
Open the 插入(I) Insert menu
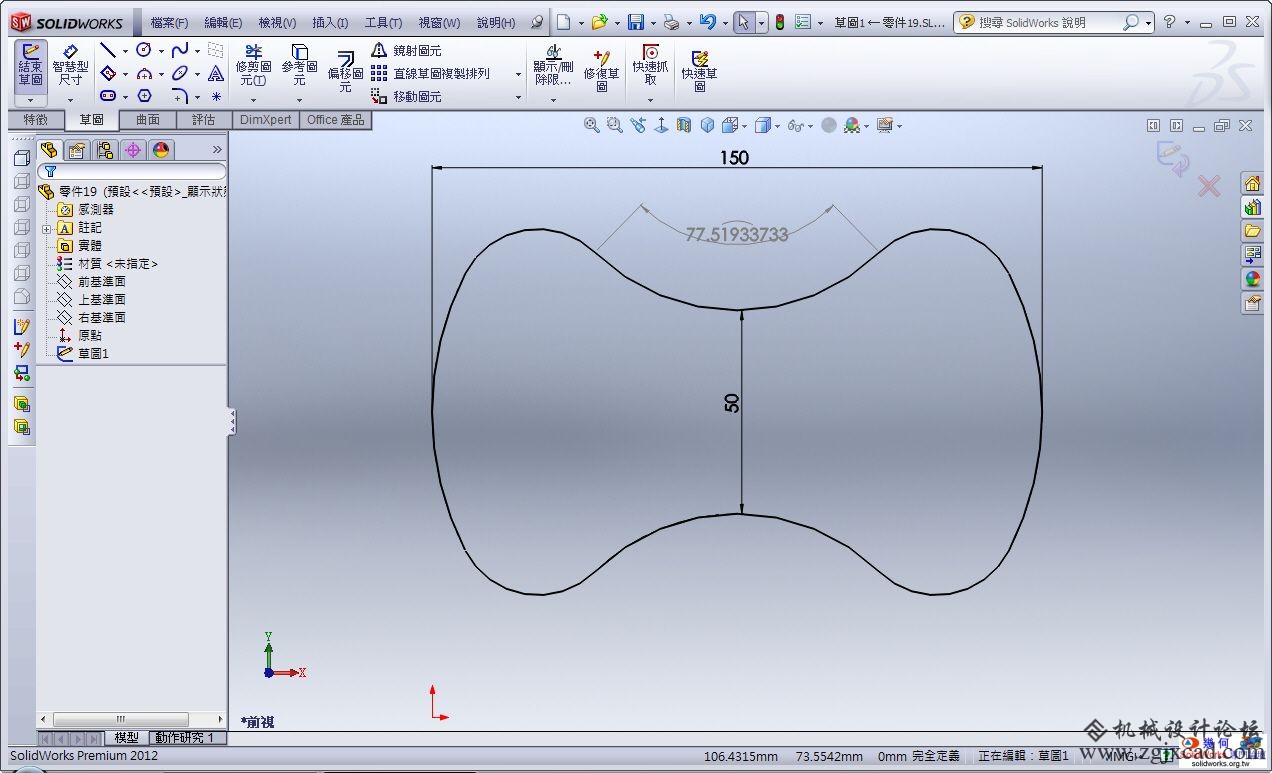coord(330,22)
